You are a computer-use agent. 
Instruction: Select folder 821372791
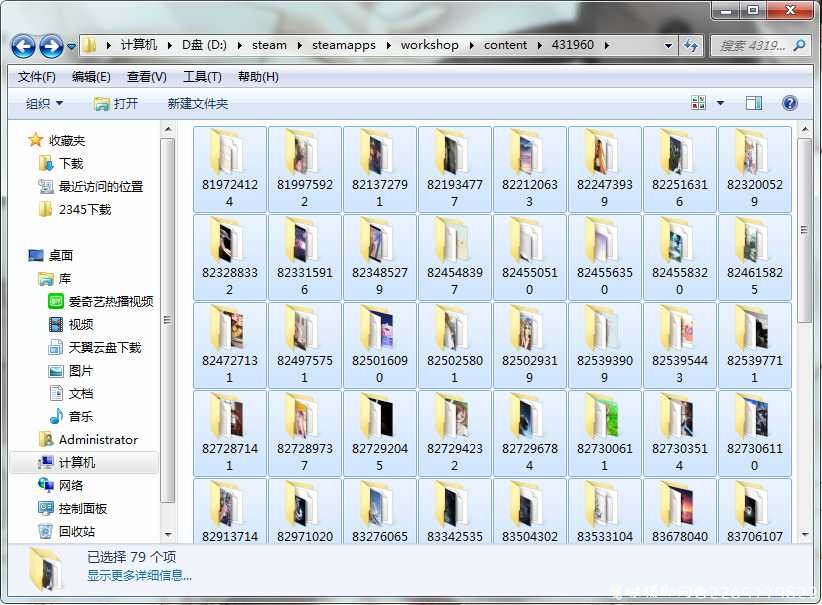tap(380, 169)
